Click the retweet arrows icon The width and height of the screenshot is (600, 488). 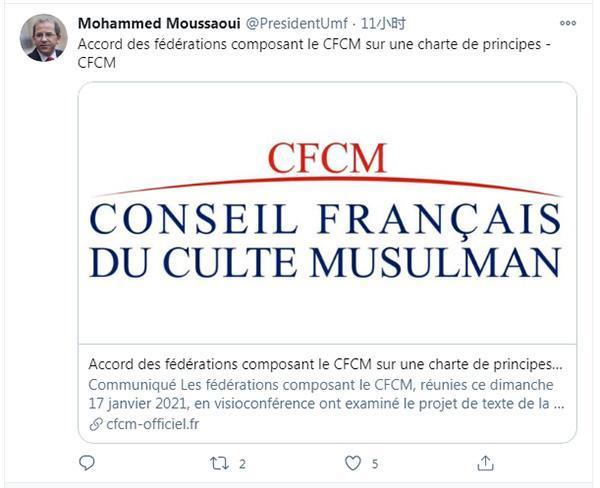(220, 463)
